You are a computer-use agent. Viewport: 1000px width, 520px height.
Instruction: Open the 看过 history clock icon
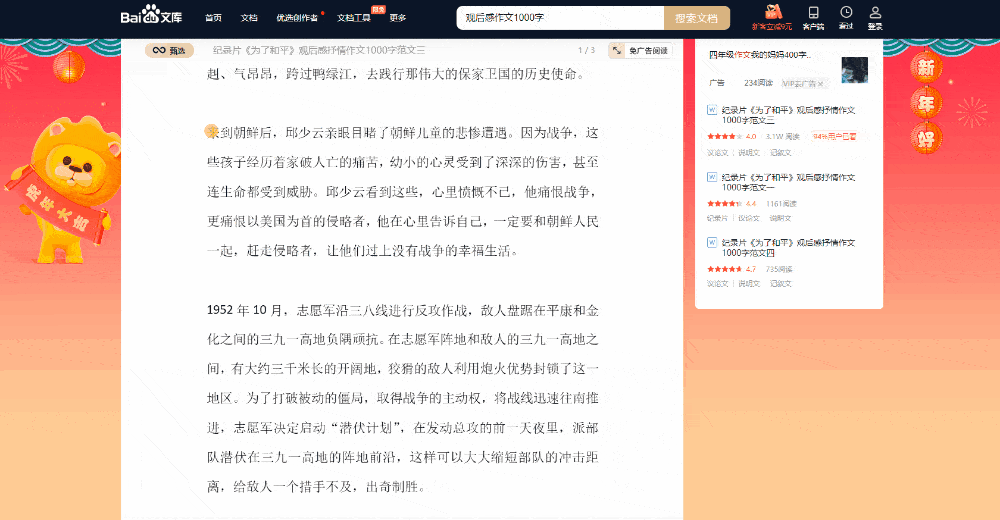(846, 17)
